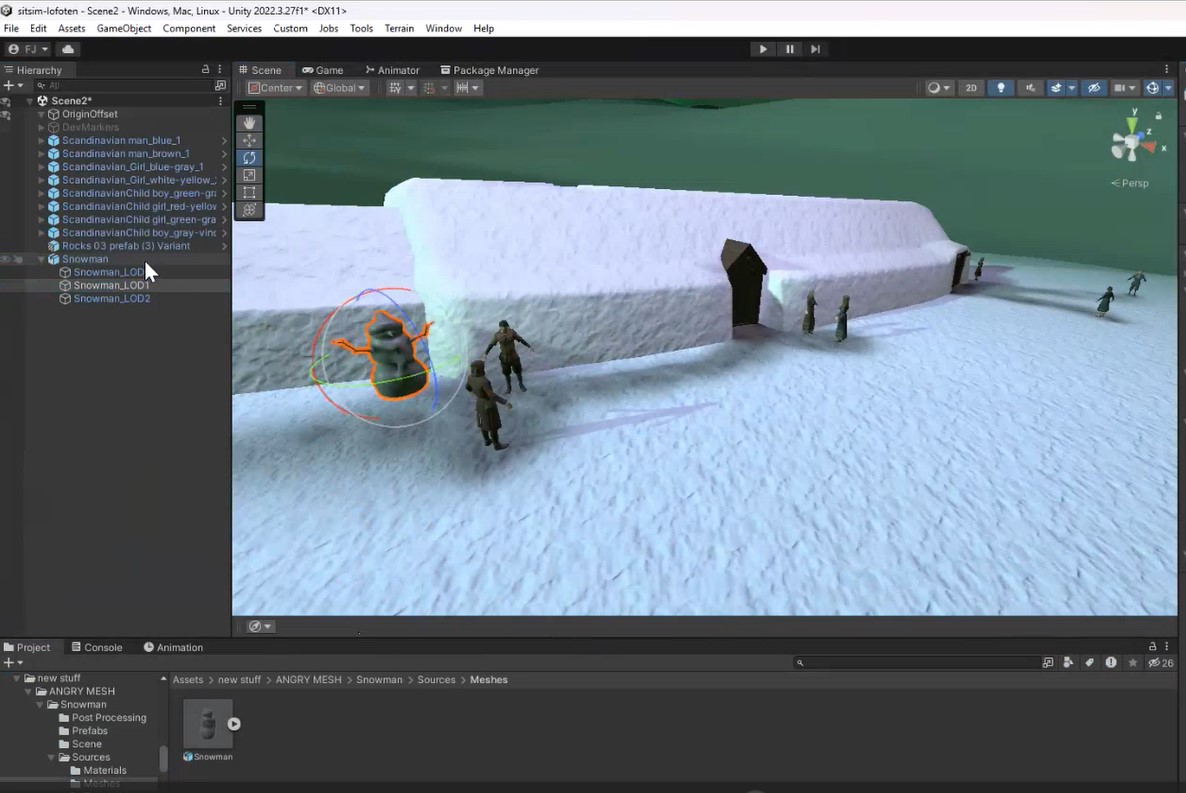The image size is (1186, 793).
Task: Select the Rect transform tool
Action: (249, 192)
